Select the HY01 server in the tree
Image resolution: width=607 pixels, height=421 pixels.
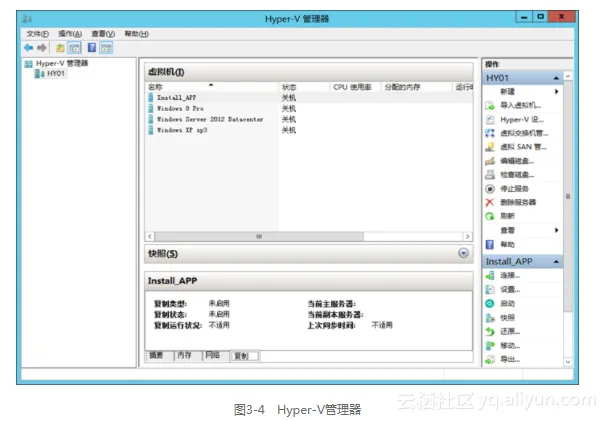[50, 74]
